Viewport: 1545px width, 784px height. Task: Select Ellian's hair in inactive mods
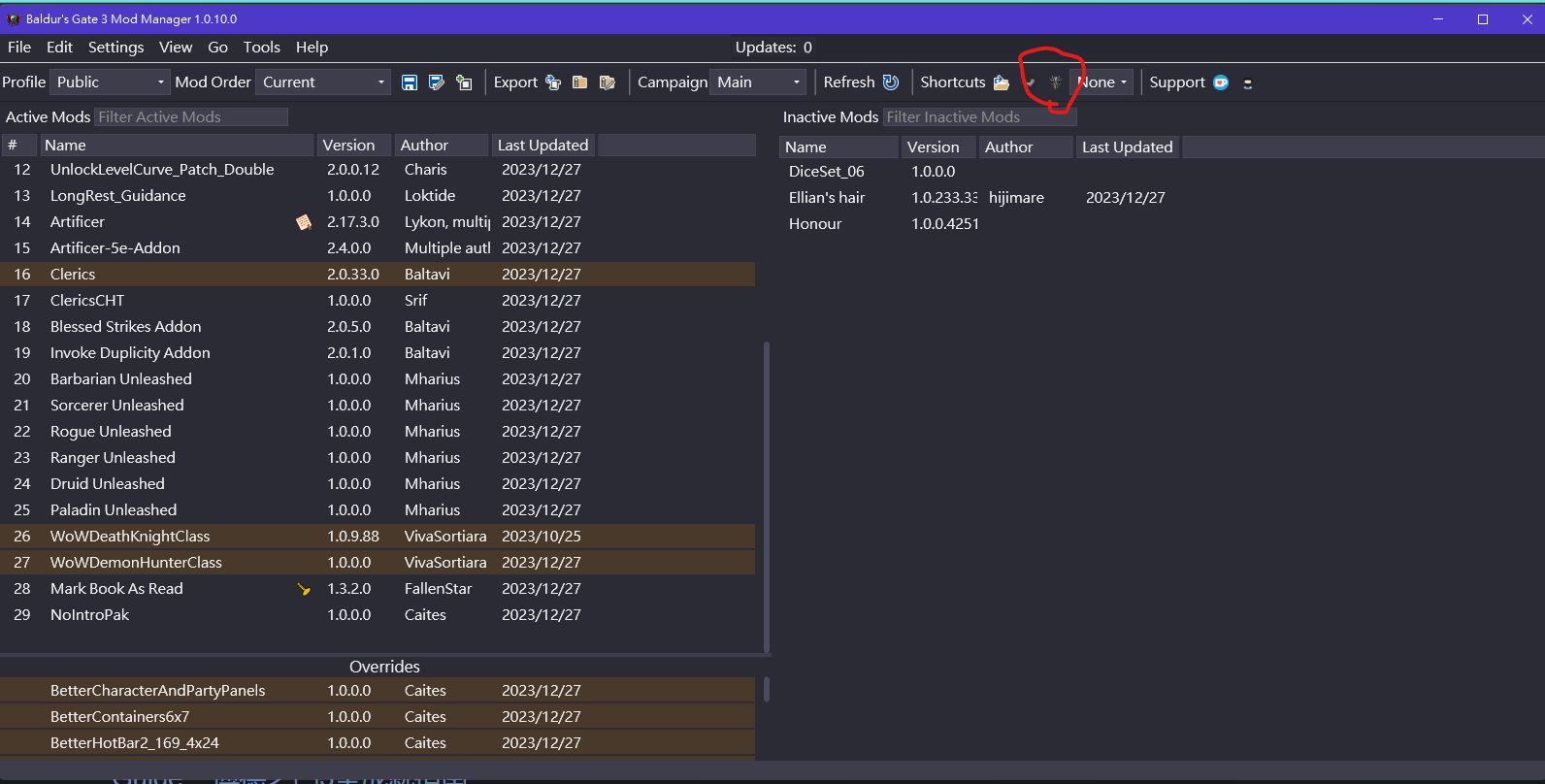(x=827, y=198)
